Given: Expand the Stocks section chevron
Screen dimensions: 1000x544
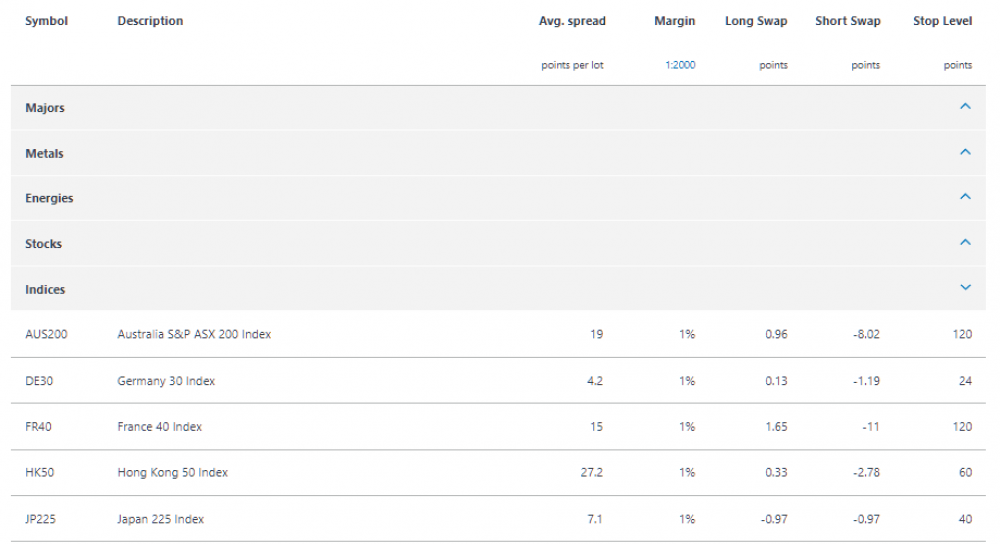Looking at the screenshot, I should [965, 242].
